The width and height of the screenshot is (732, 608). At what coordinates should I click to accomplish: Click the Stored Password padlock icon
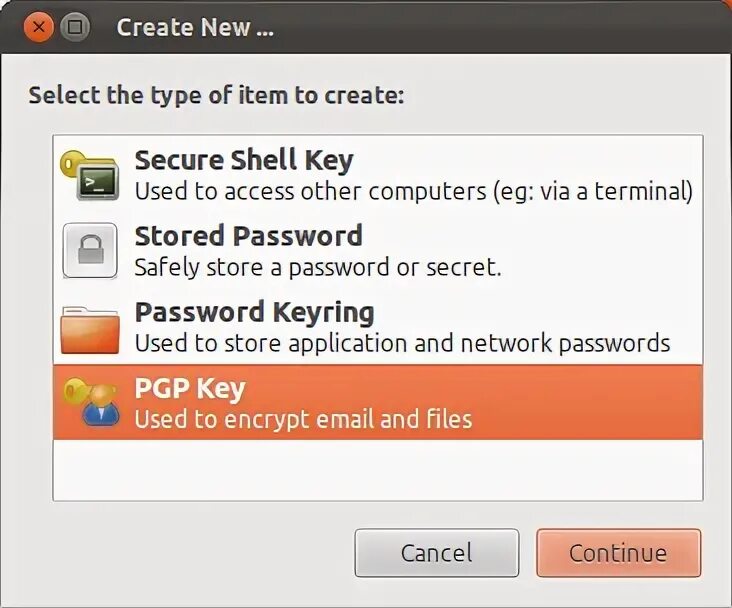90,251
